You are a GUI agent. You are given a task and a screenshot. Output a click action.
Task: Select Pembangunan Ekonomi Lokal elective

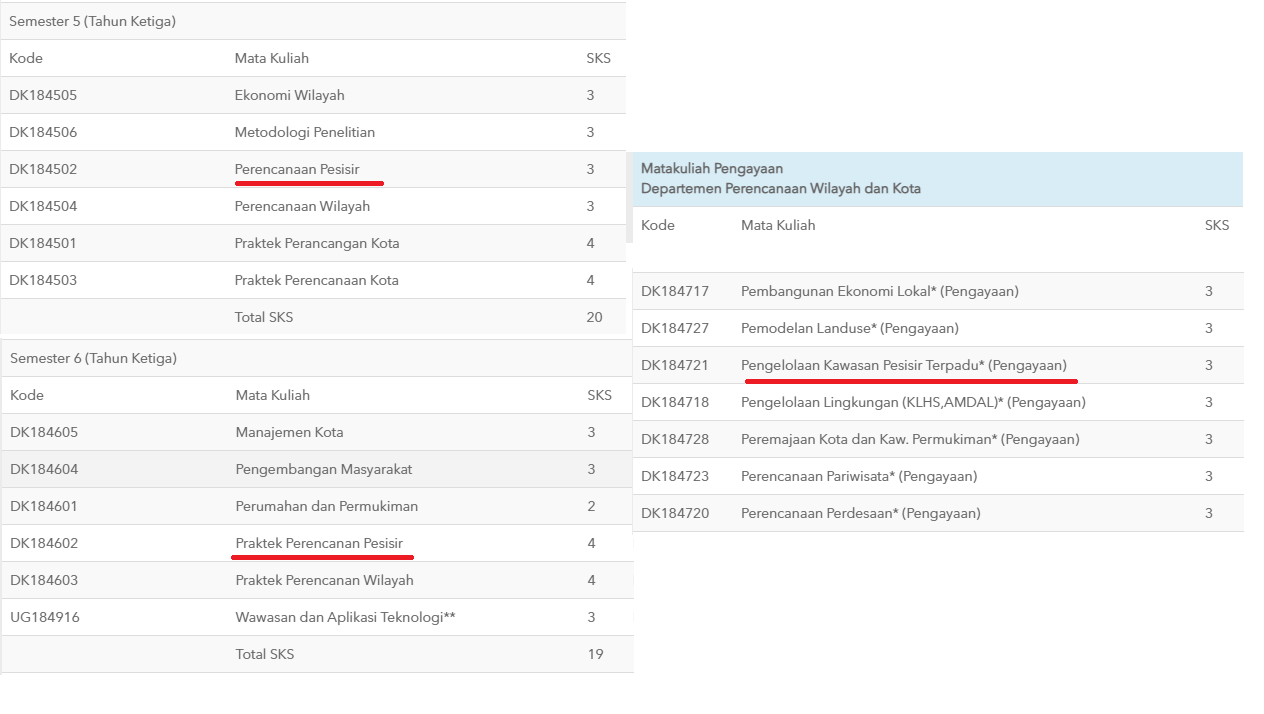[x=879, y=291]
